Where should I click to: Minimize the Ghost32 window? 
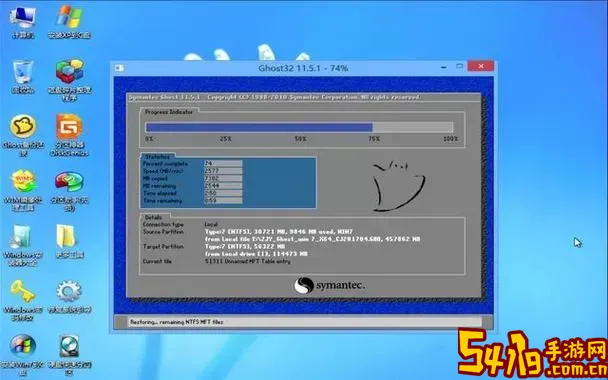click(x=444, y=67)
